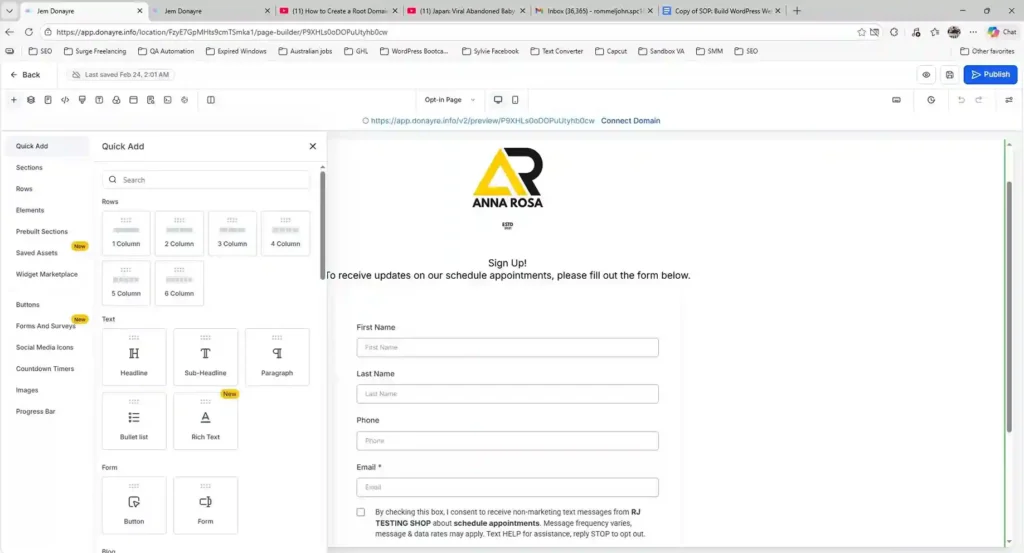
Task: Switch to the Inbox Gmail tab
Action: pos(593,11)
